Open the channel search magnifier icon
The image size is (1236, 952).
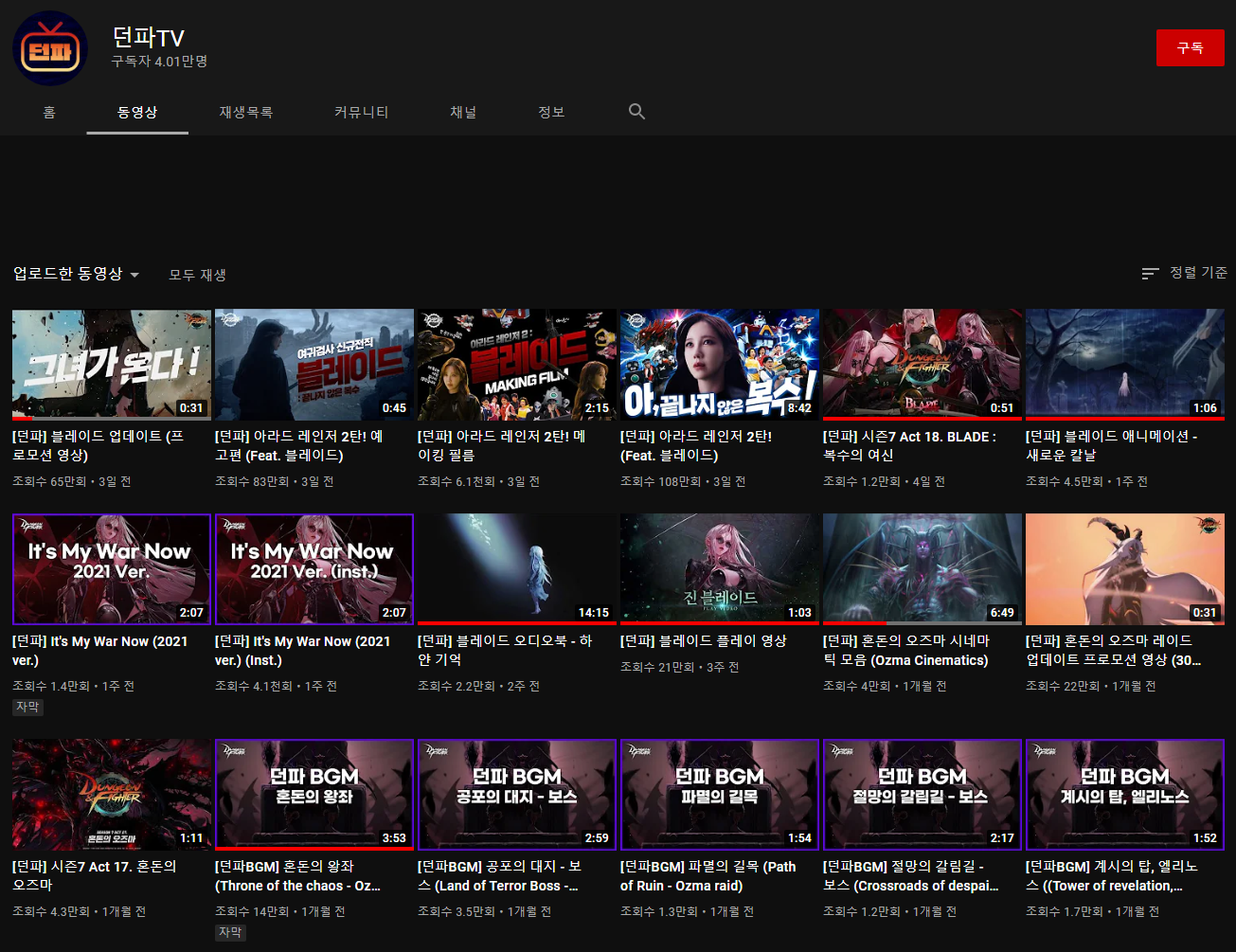click(636, 112)
